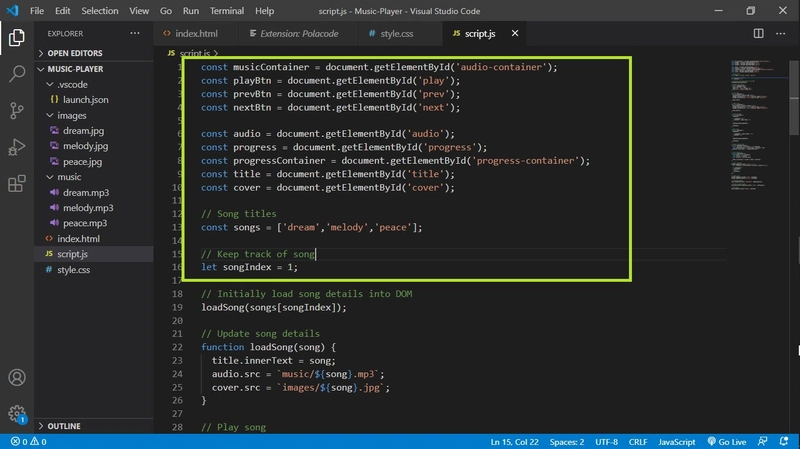This screenshot has height=449, width=800.
Task: Expand the OUTLINE section
Action: click(63, 426)
